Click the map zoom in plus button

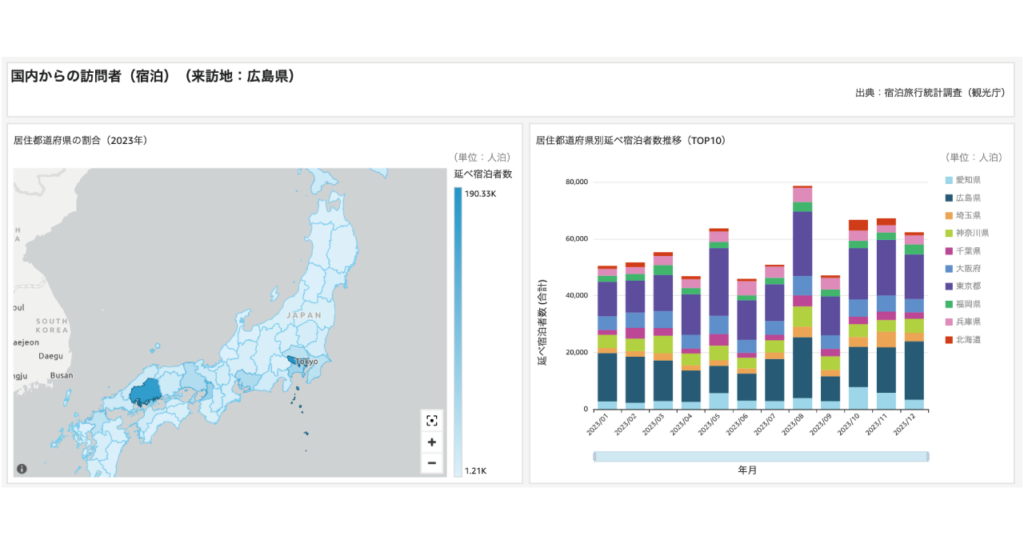pos(432,442)
